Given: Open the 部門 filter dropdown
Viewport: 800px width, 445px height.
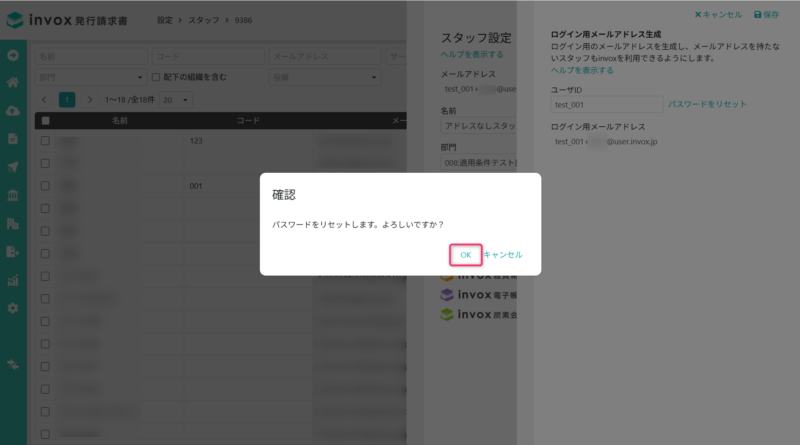Looking at the screenshot, I should click(91, 77).
